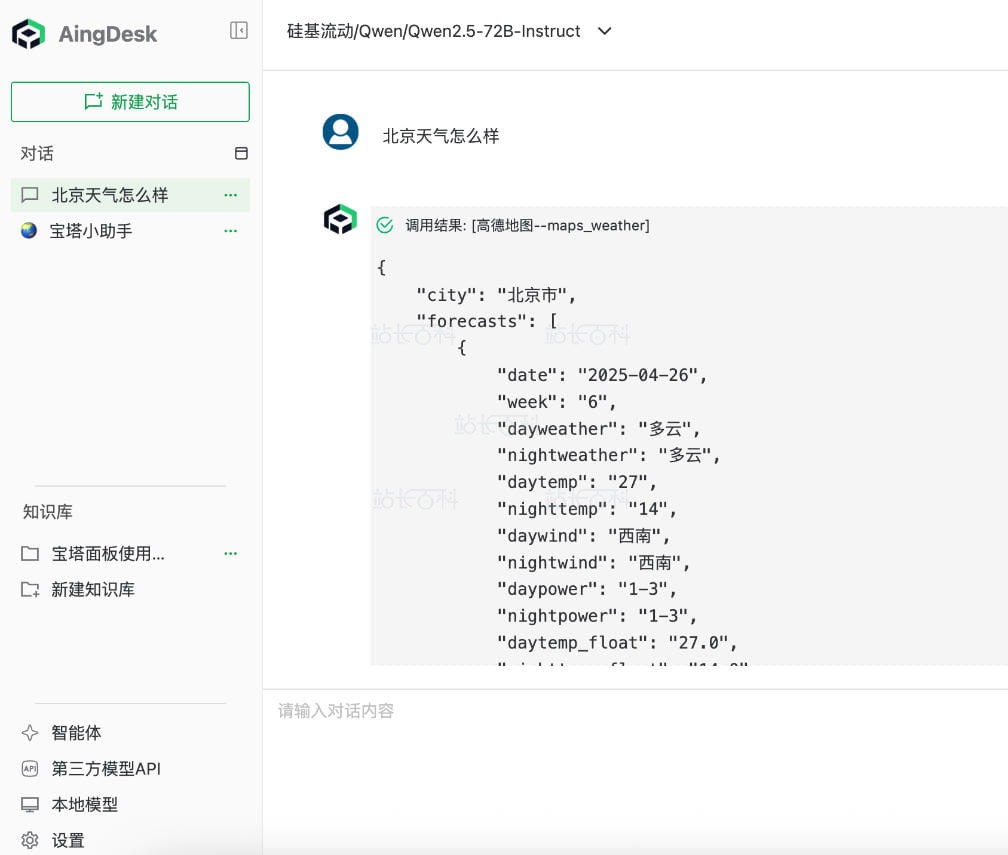Click the "nighttemp": "14" line

click(586, 508)
